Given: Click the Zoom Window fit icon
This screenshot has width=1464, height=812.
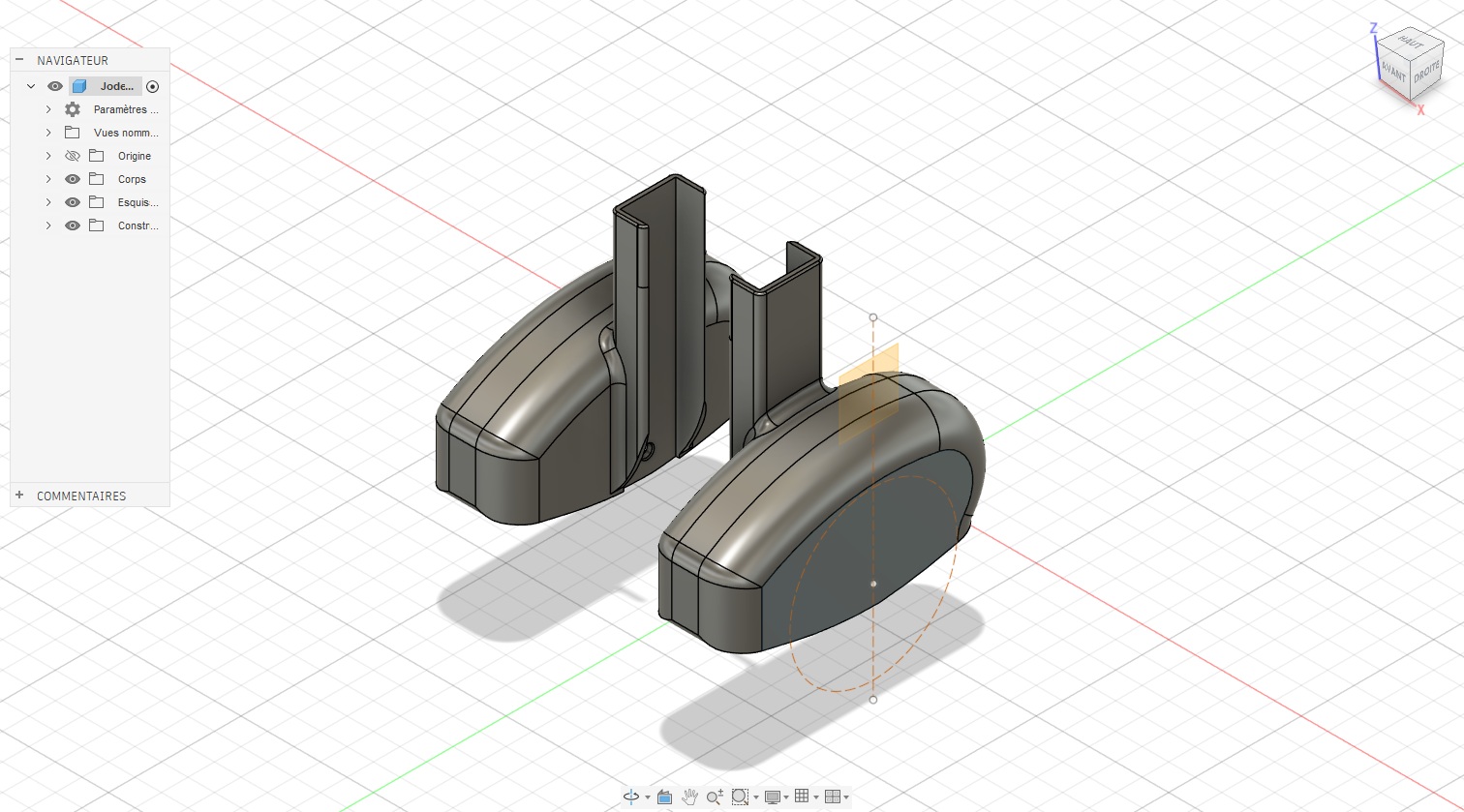Looking at the screenshot, I should pos(740,797).
